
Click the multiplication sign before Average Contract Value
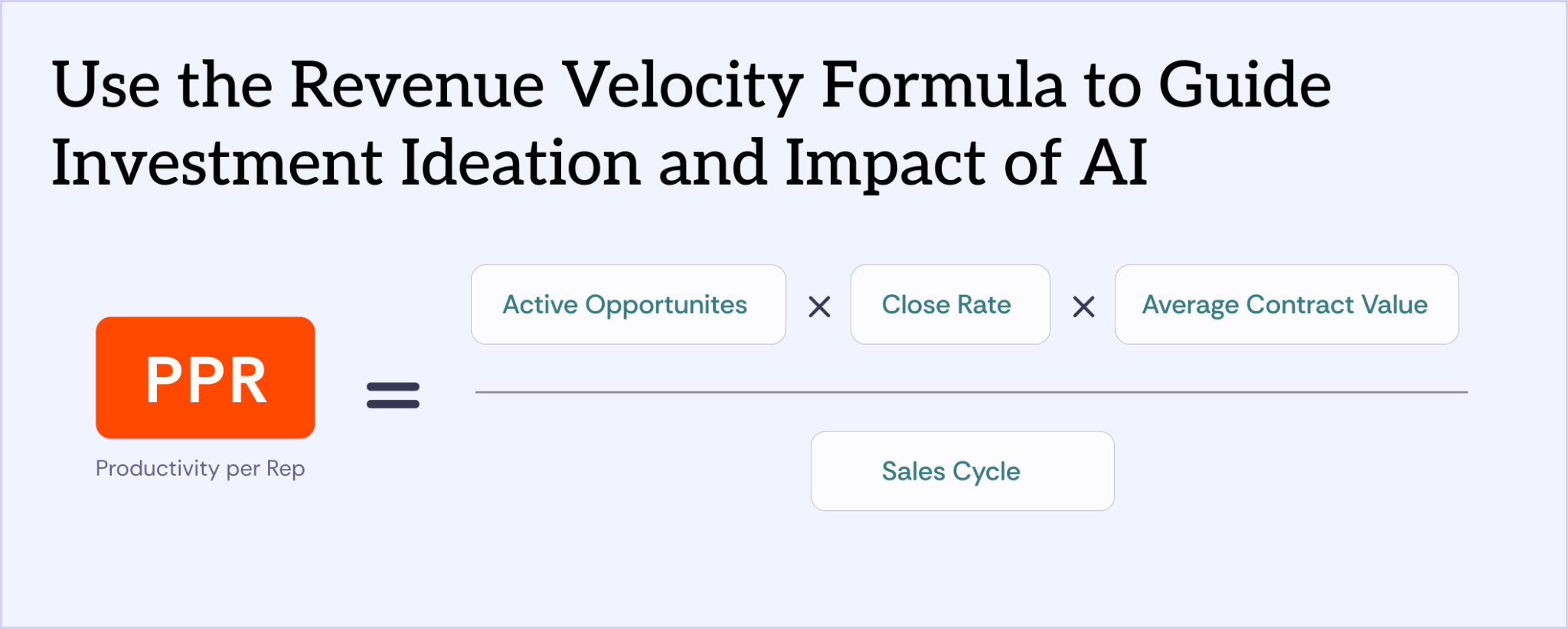coord(1083,307)
